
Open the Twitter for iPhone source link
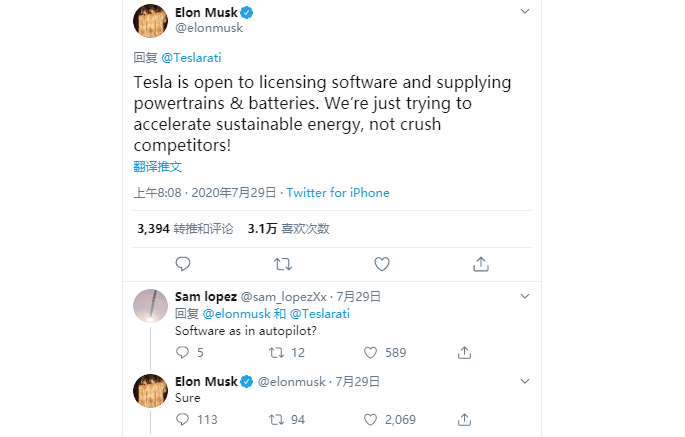tap(338, 193)
